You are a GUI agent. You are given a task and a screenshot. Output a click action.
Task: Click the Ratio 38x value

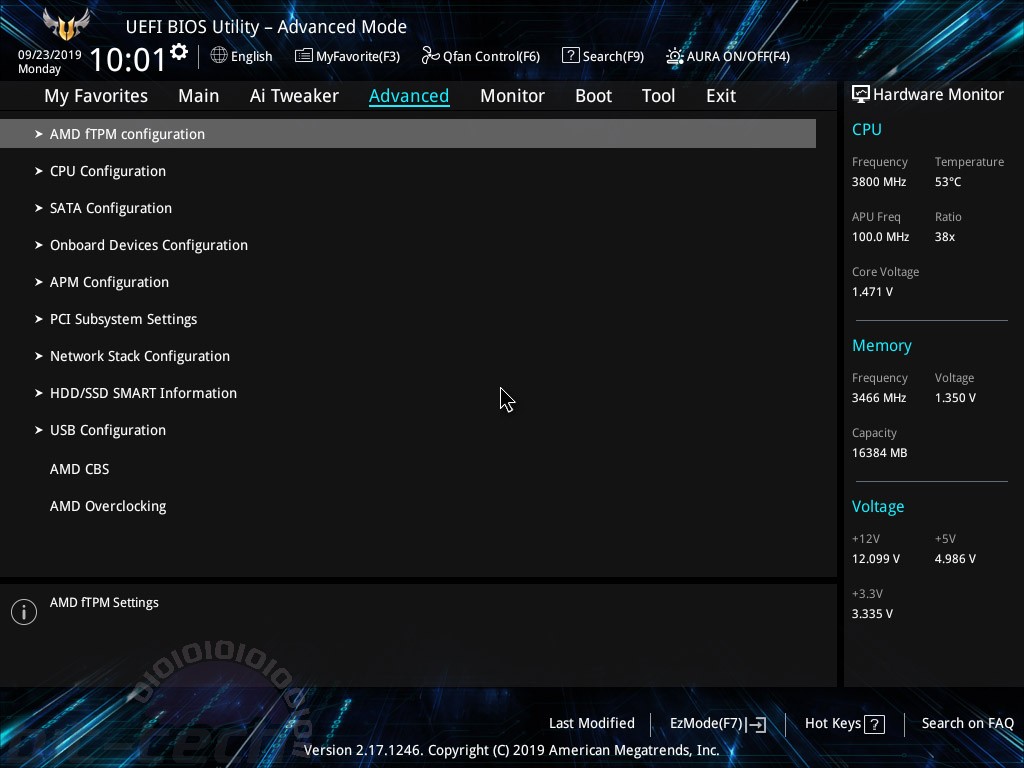945,236
